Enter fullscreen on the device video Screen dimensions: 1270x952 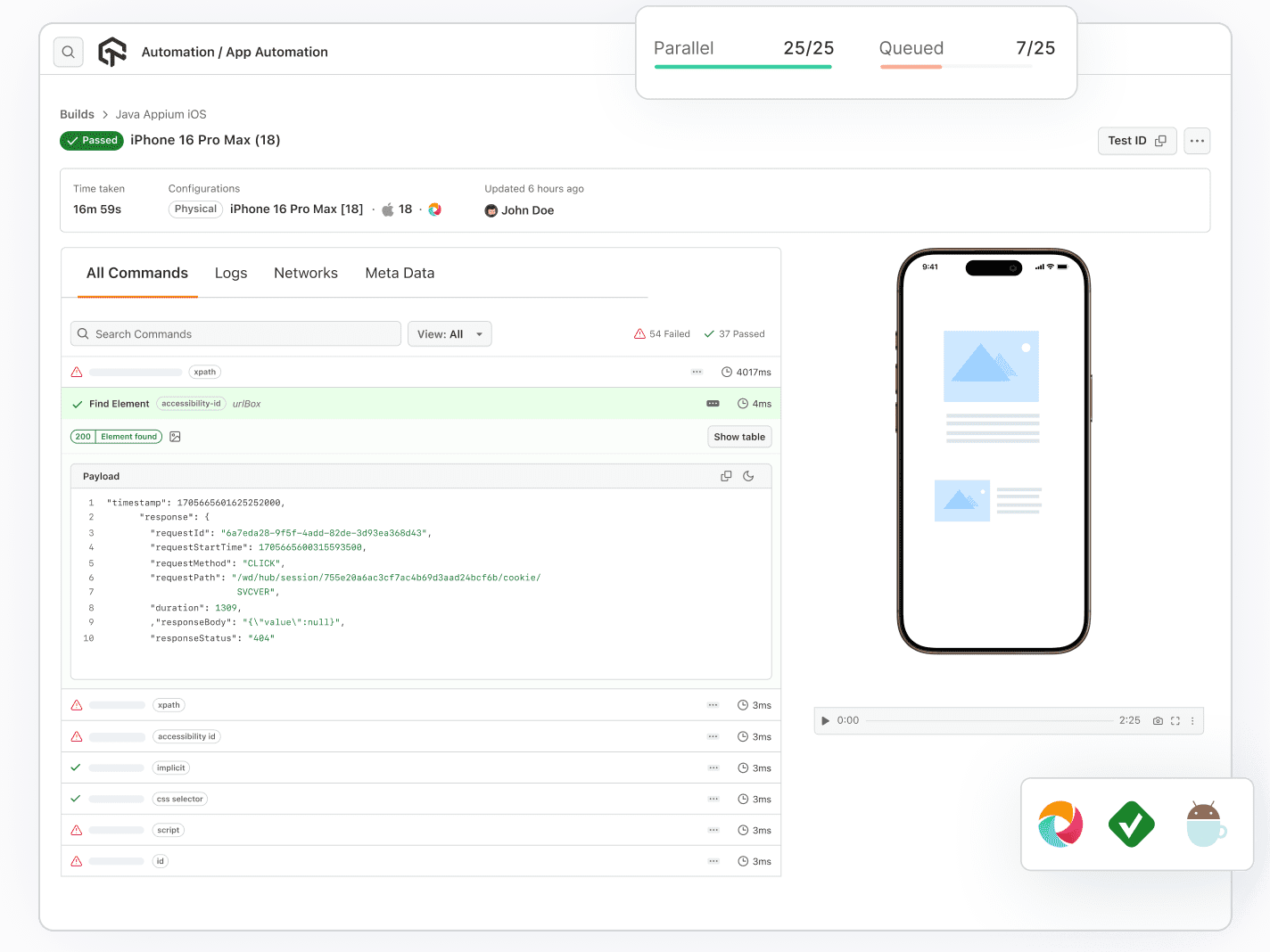point(1175,720)
